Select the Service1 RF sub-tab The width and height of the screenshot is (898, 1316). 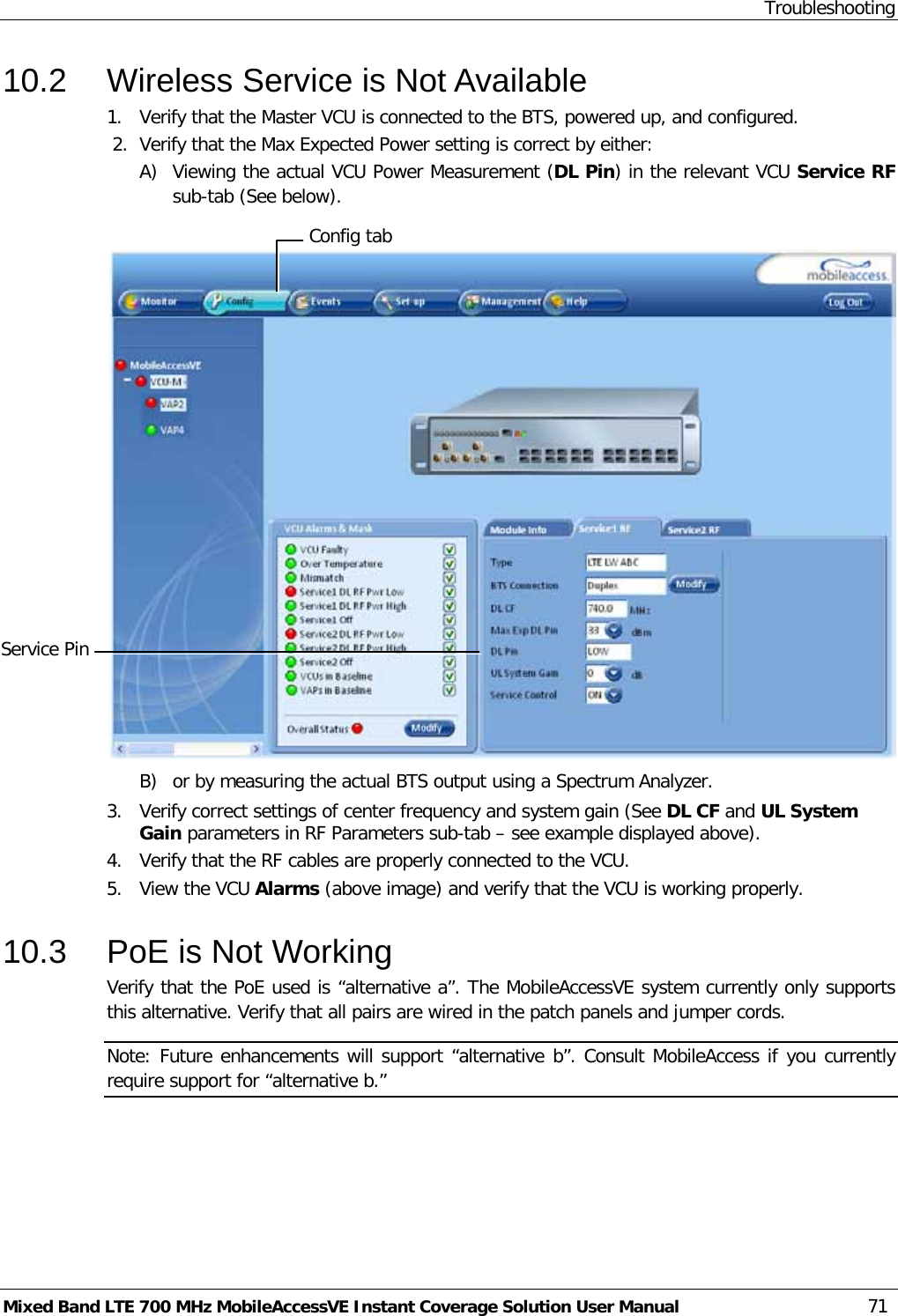point(616,529)
